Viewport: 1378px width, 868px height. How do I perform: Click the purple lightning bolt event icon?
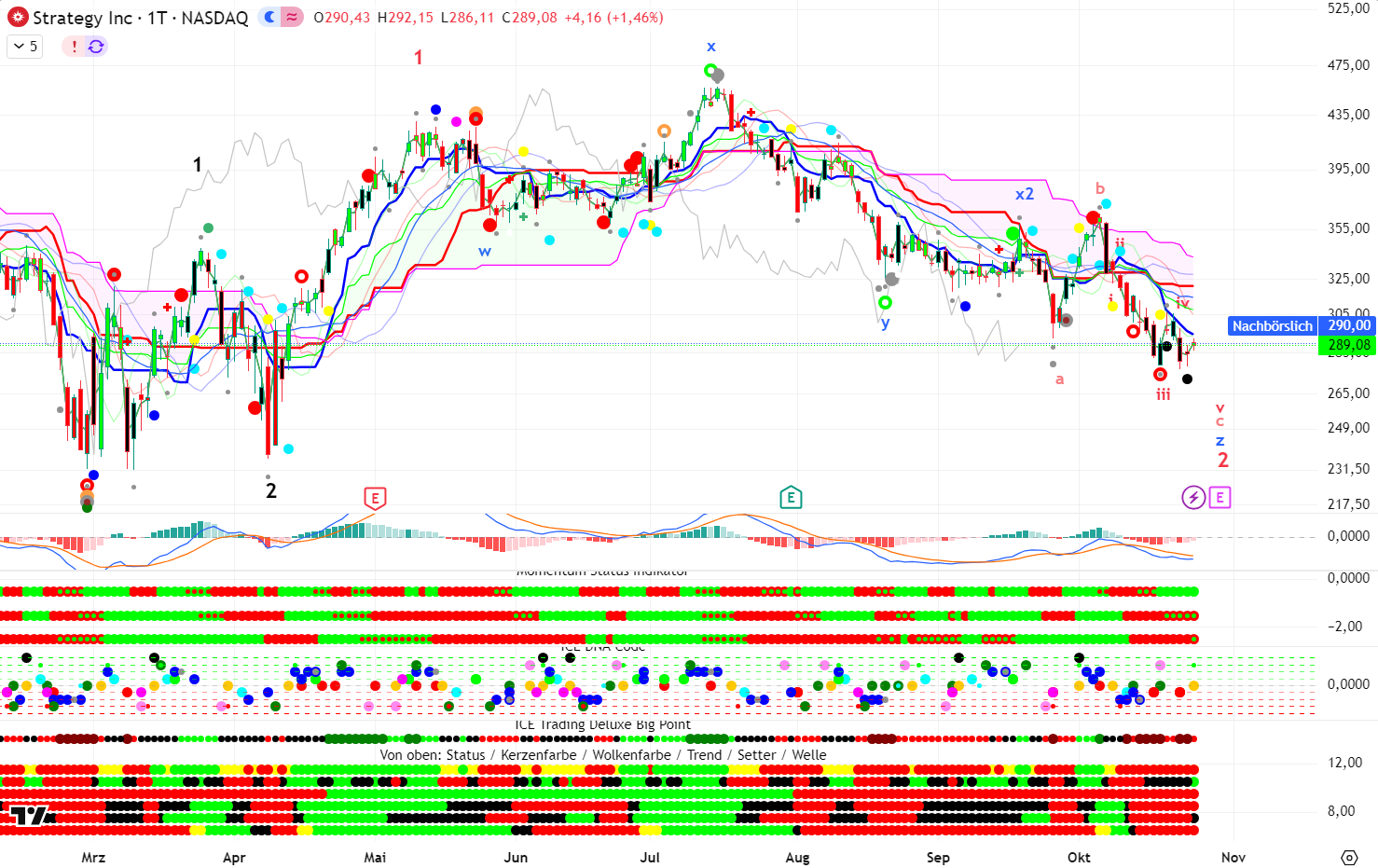1193,498
